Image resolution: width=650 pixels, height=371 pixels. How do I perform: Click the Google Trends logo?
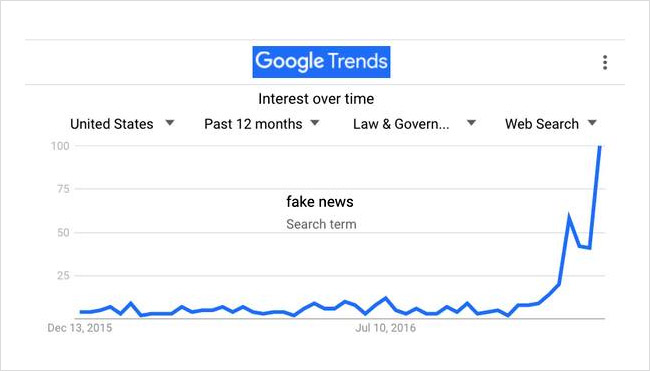pos(321,62)
